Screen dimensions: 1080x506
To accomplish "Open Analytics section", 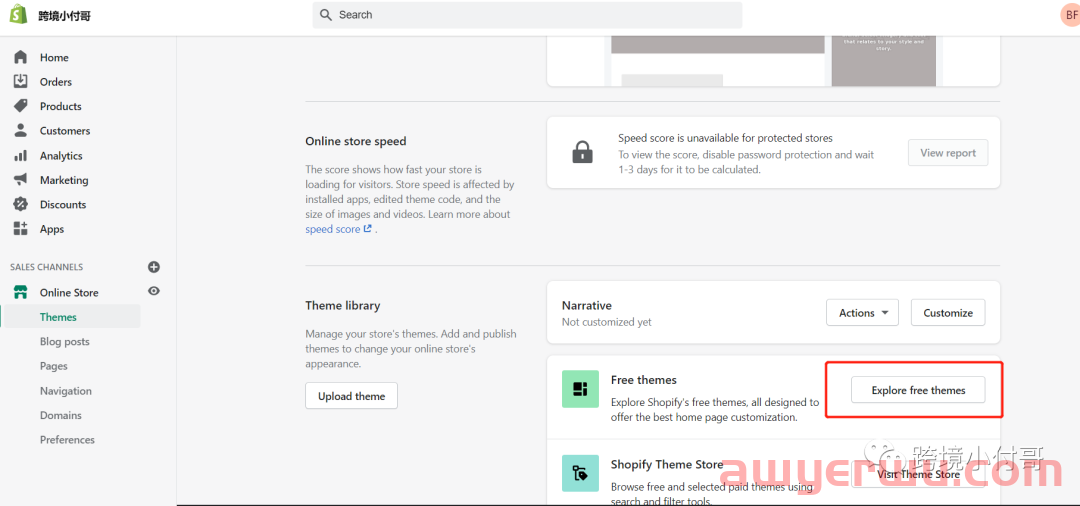I will [61, 156].
